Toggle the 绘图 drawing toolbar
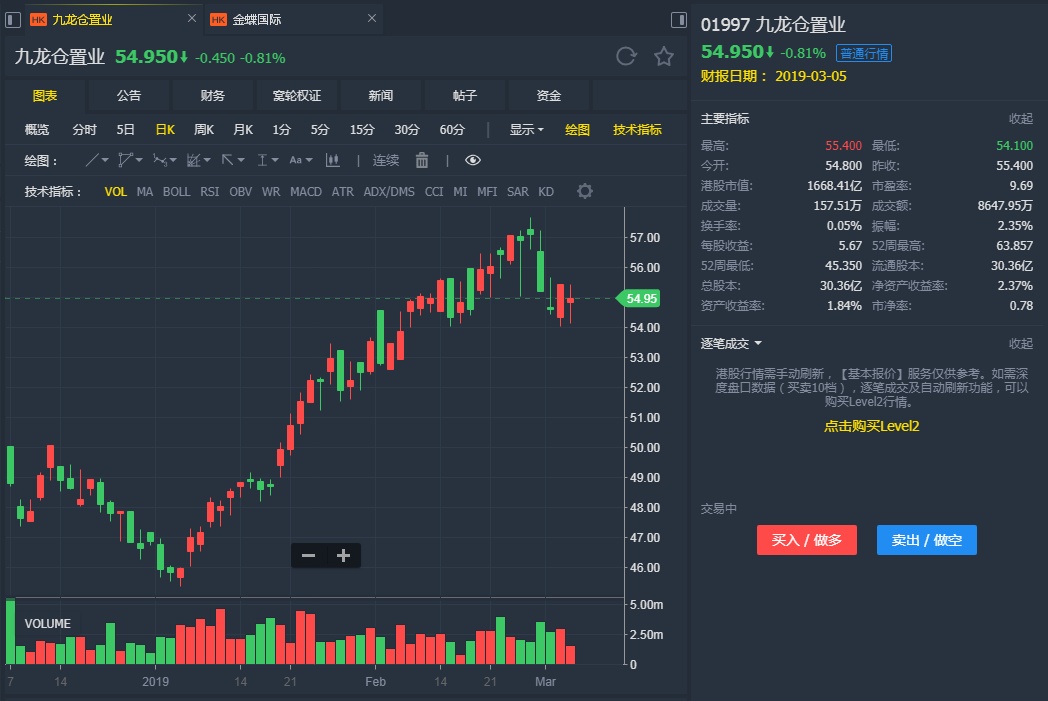This screenshot has width=1048, height=701. [x=578, y=129]
